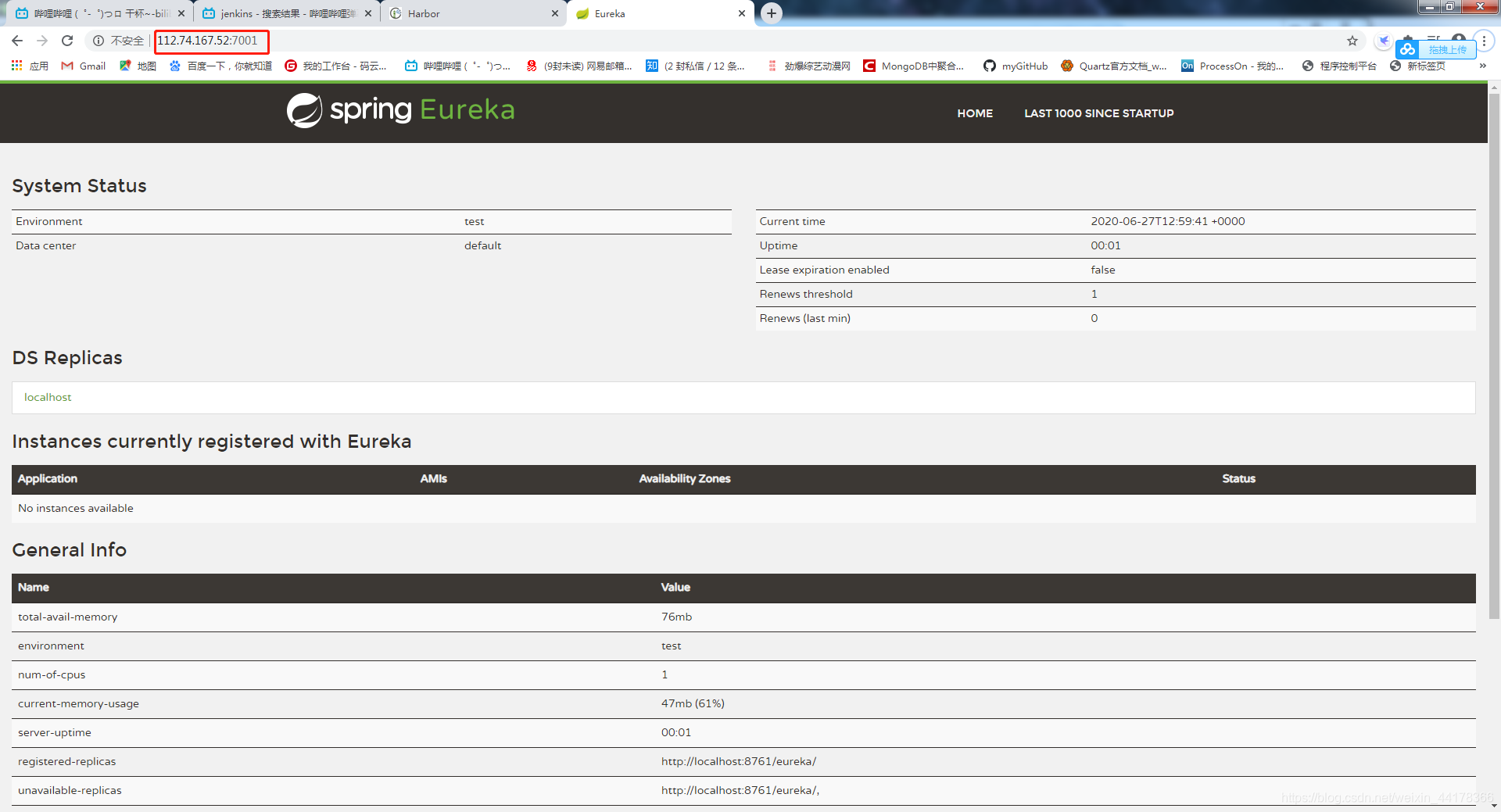Click the current-memory-usage value 47mb (61%)
Screen dimensions: 1501x812
693,703
